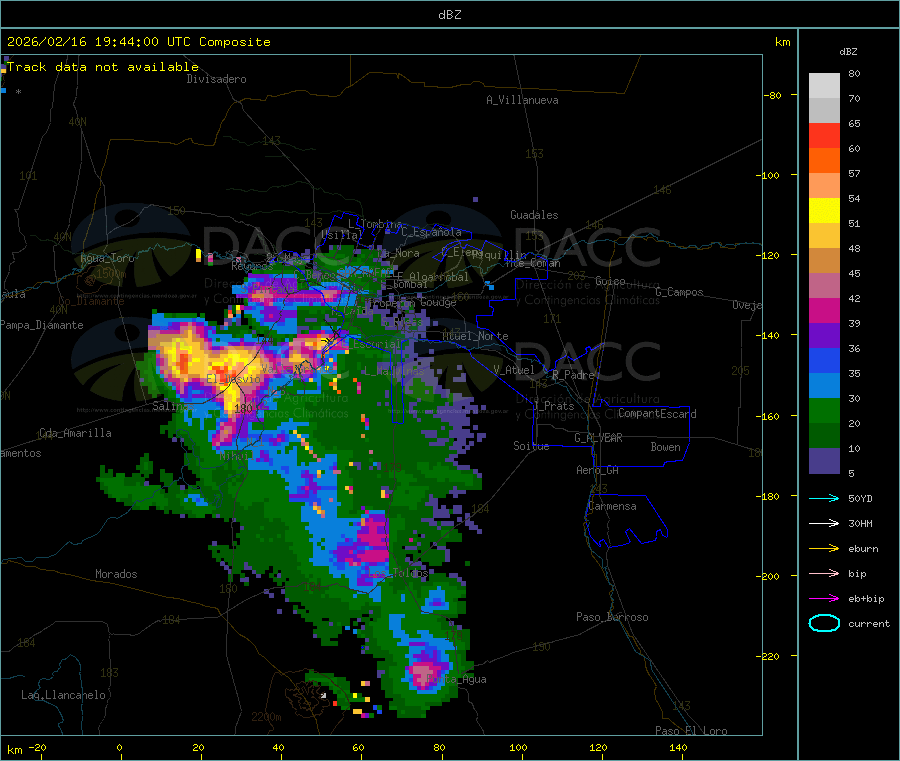Pick the violet swatch between 36 and 39
The width and height of the screenshot is (900, 761).
[824, 336]
